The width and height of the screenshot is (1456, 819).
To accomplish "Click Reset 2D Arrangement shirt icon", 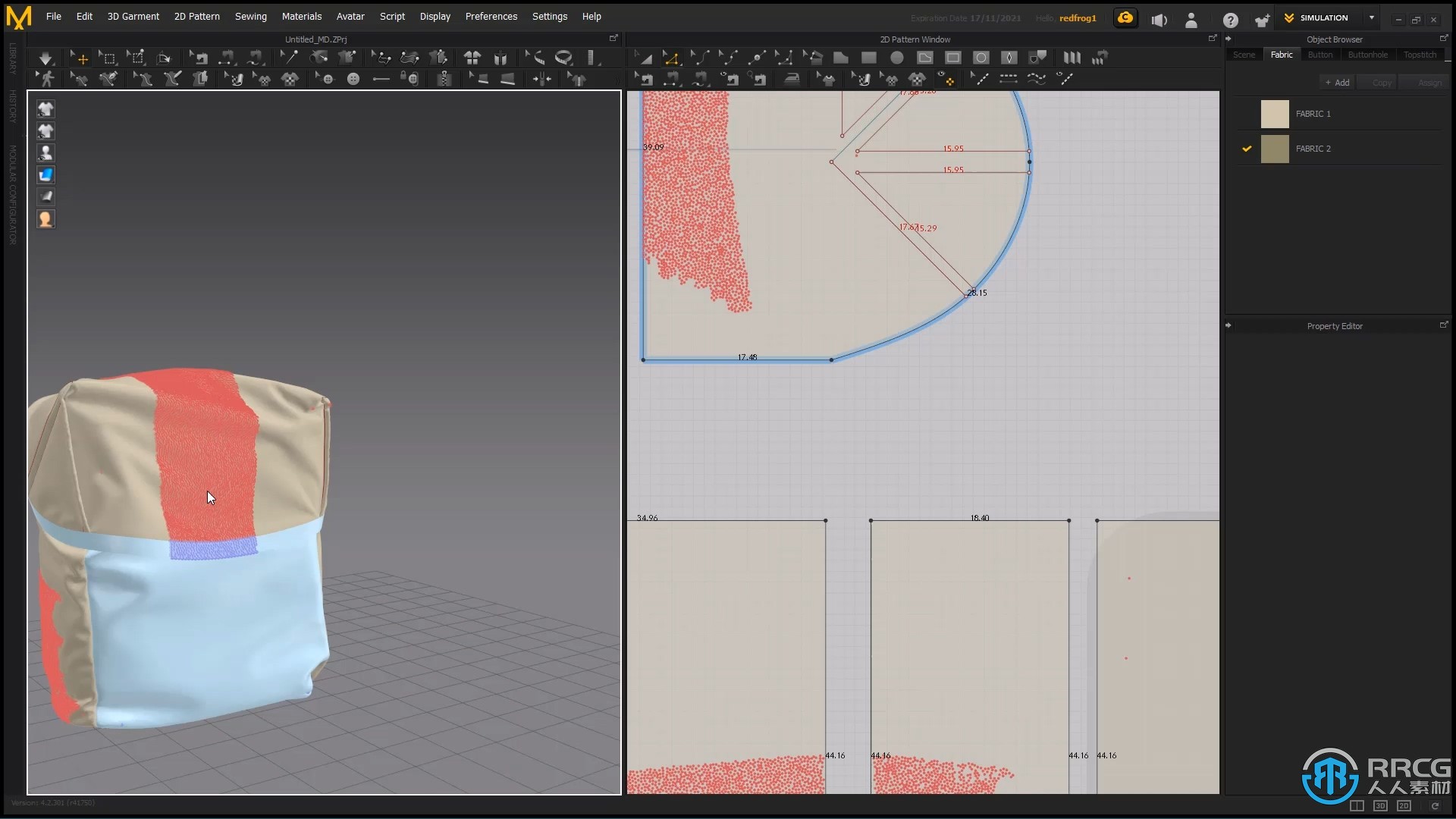I will point(472,58).
